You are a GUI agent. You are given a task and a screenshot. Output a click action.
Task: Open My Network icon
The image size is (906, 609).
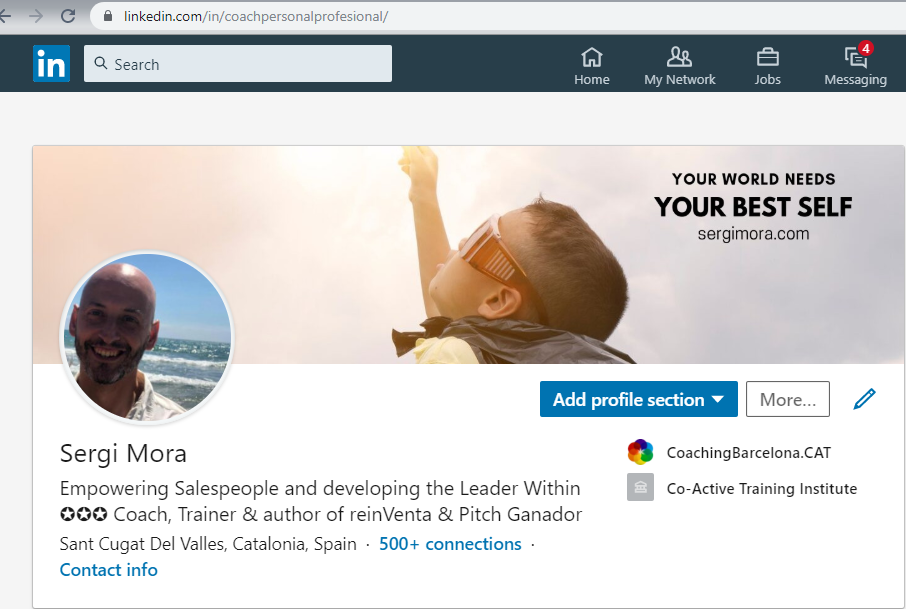point(679,57)
